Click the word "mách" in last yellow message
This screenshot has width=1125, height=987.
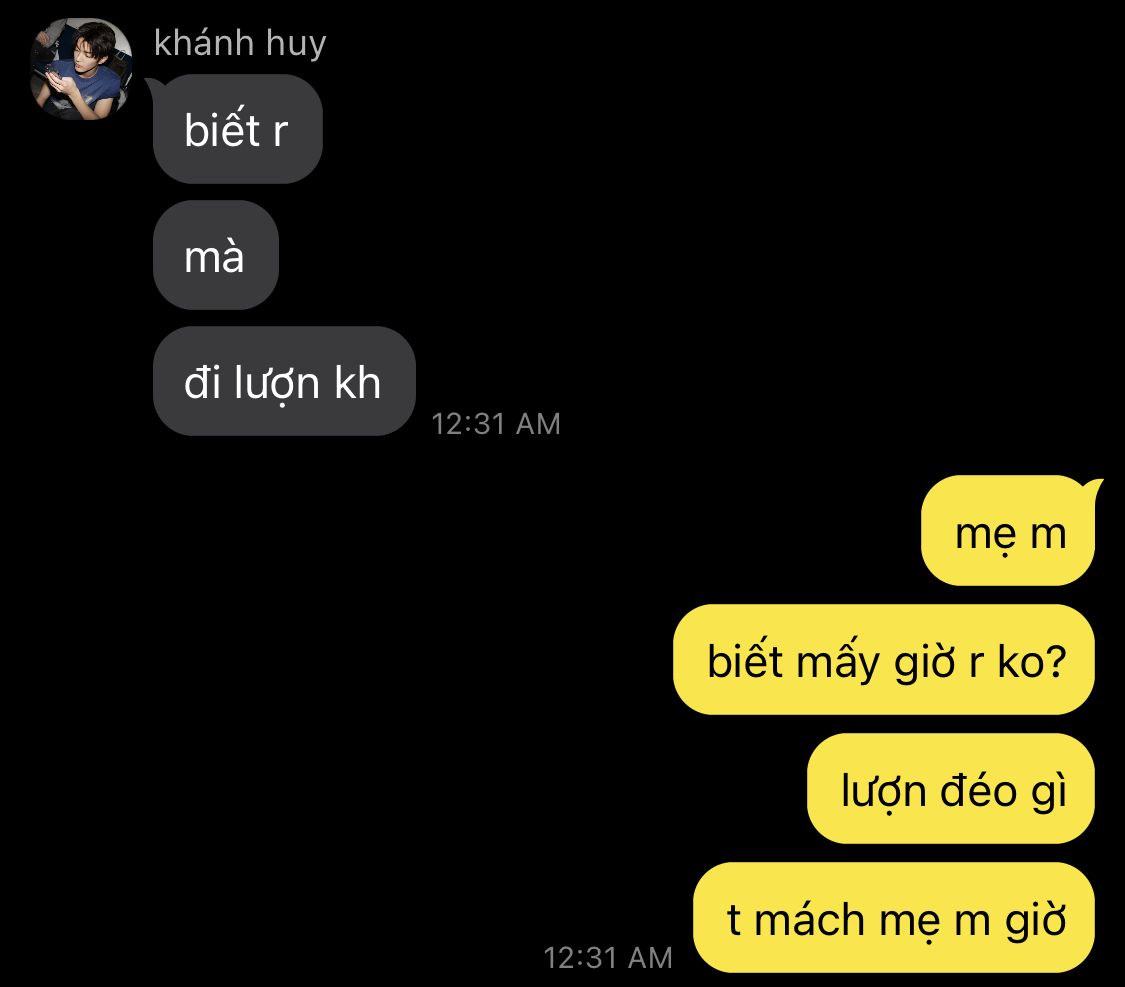(x=810, y=919)
